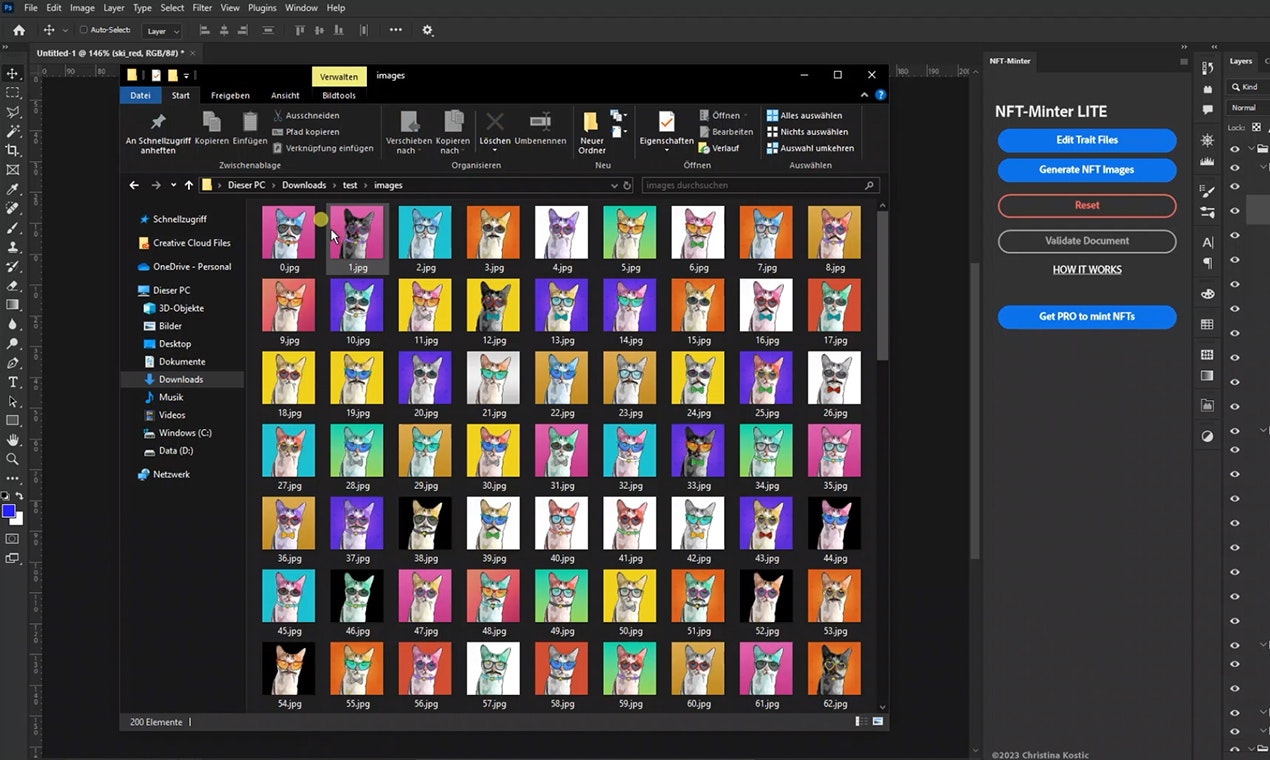Image resolution: width=1270 pixels, height=760 pixels.
Task: Open the Kind filter dropdown in Layers
Action: 1250,87
